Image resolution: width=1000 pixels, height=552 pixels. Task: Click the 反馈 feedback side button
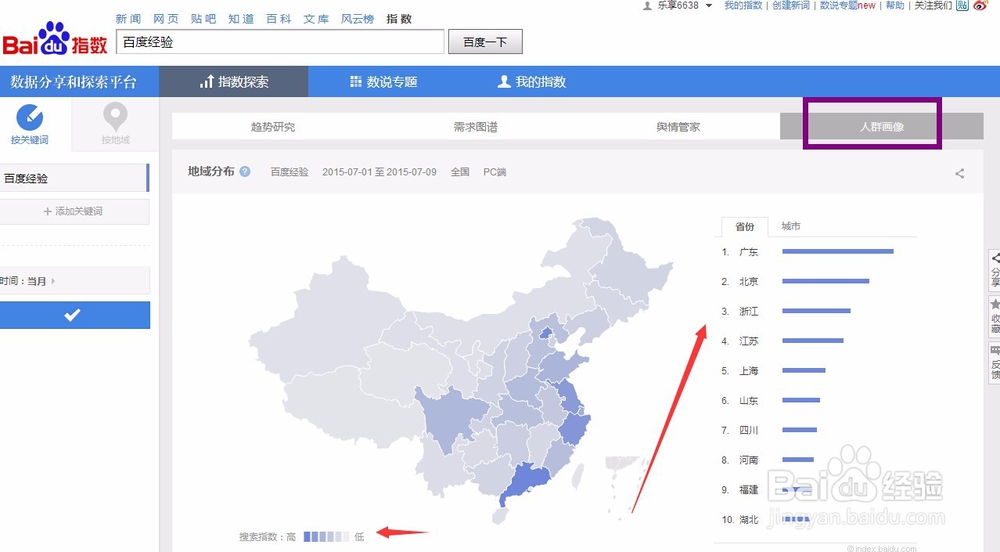click(x=994, y=362)
